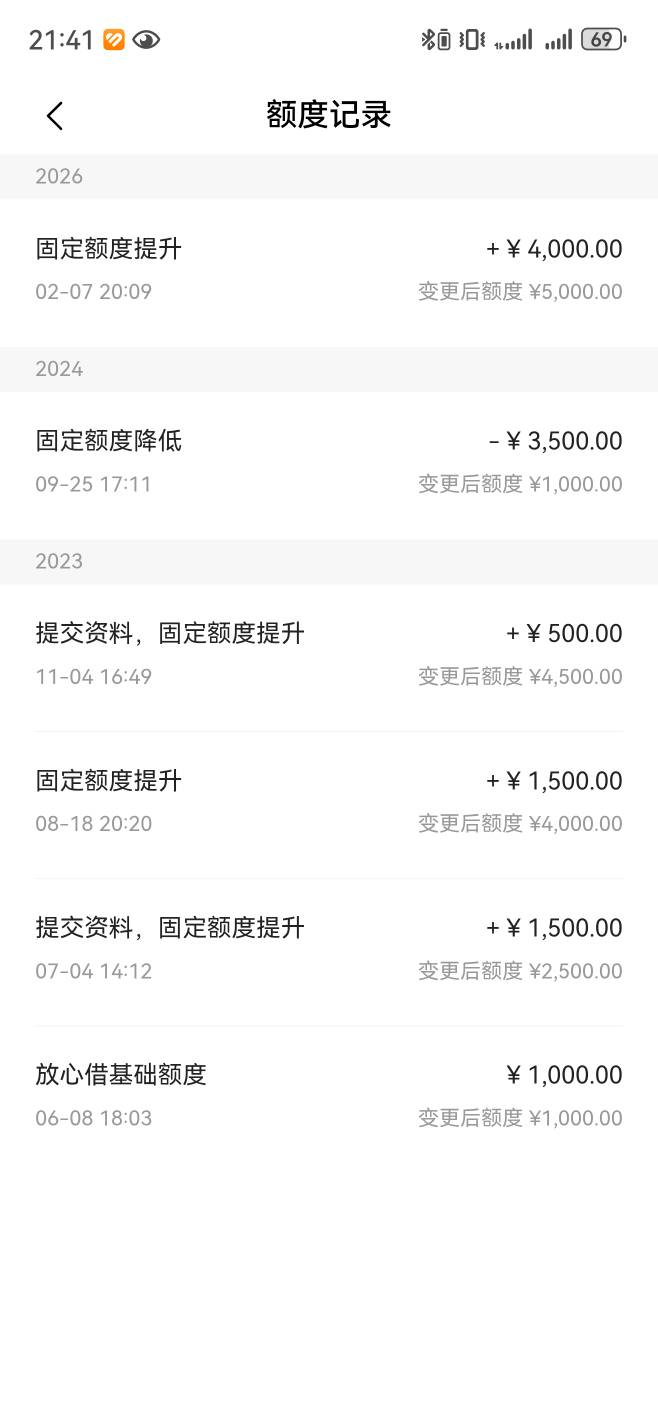658x1416 pixels.
Task: Tap the back arrow
Action: 55,116
